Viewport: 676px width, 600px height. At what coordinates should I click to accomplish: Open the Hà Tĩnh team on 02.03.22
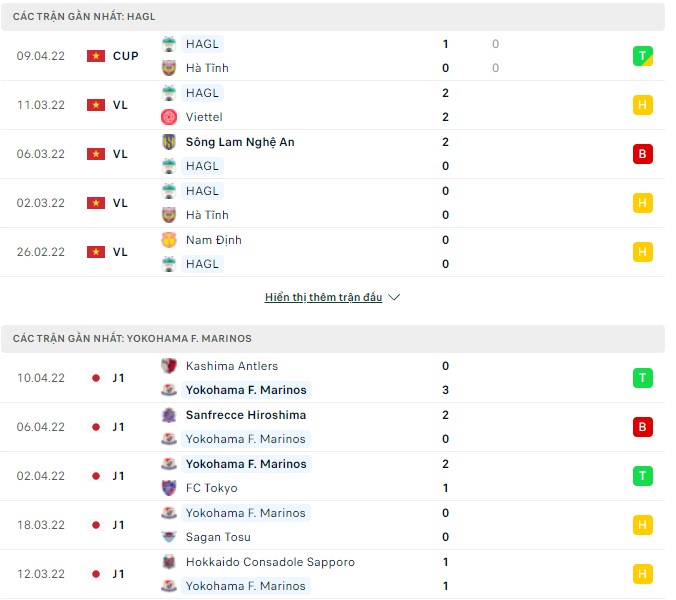tap(207, 215)
